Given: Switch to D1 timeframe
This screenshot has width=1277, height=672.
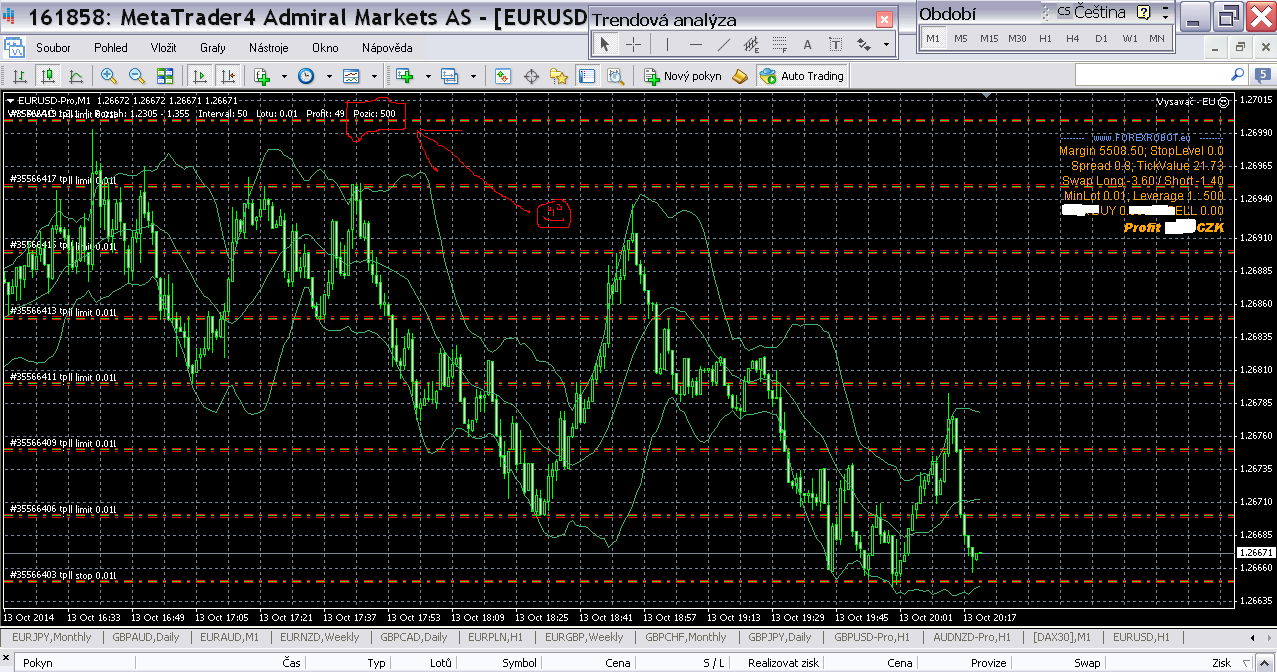Looking at the screenshot, I should click(x=1101, y=38).
